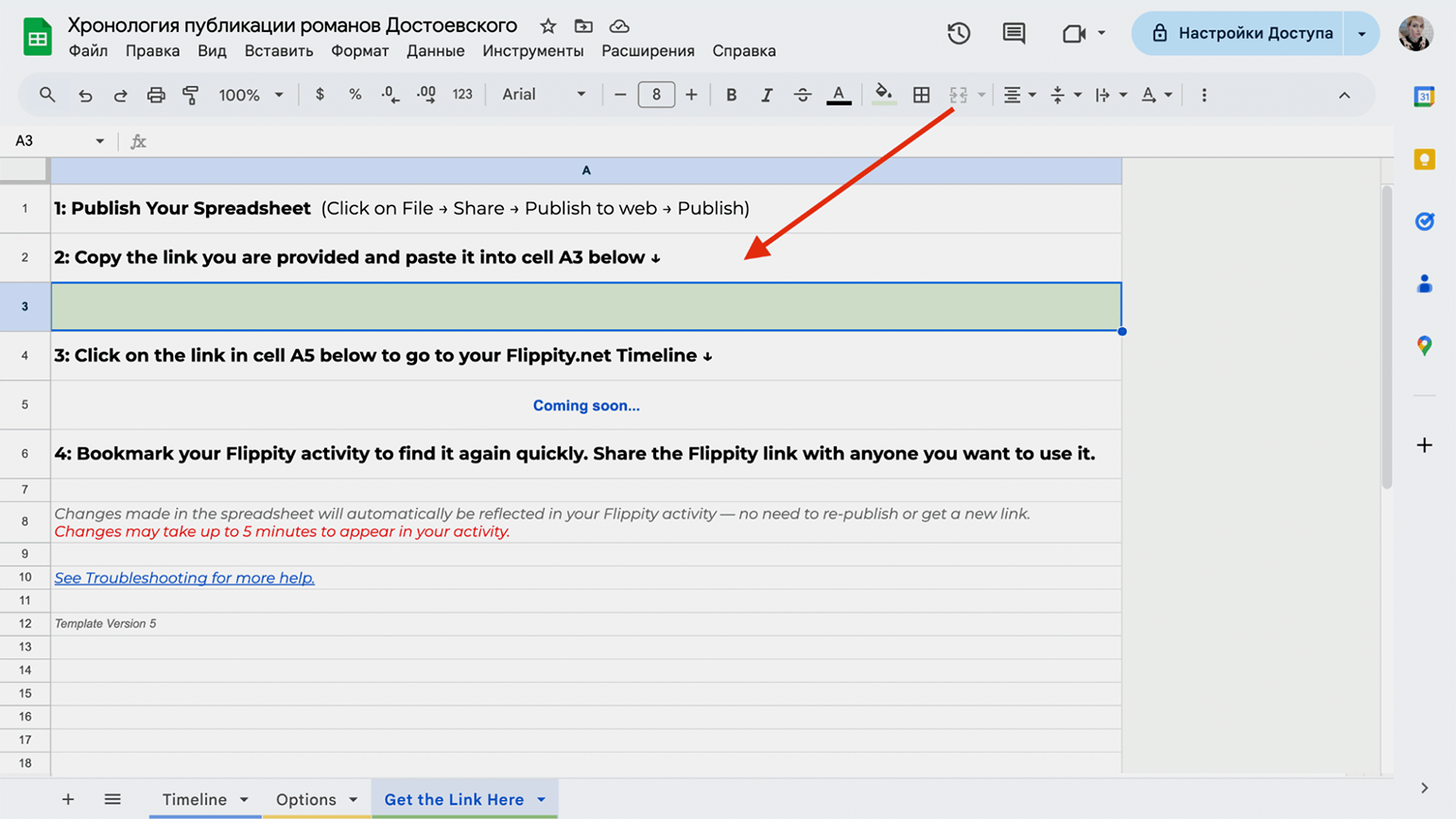Viewport: 1456px width, 819px height.
Task: Open the borders tool
Action: click(x=921, y=95)
